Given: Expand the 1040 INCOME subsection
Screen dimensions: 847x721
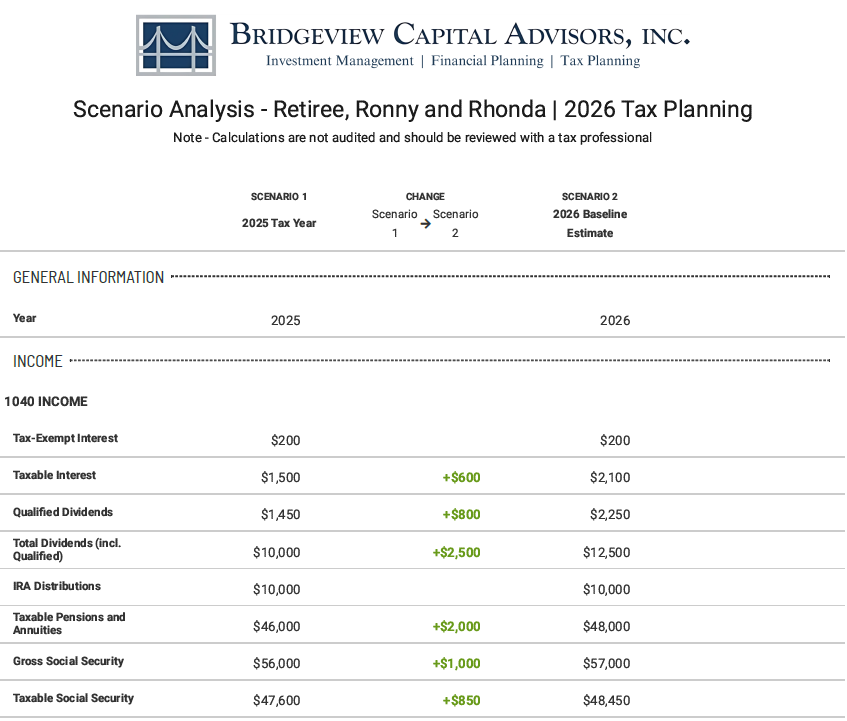Looking at the screenshot, I should [x=47, y=401].
